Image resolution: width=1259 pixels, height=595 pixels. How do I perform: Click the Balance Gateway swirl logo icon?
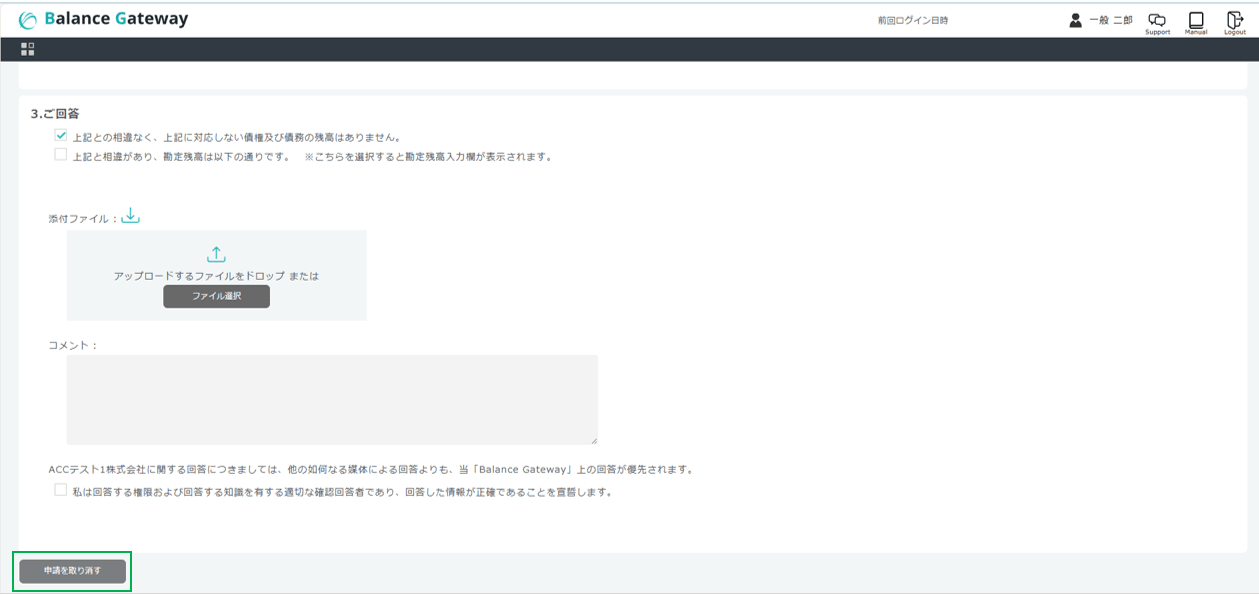(28, 20)
